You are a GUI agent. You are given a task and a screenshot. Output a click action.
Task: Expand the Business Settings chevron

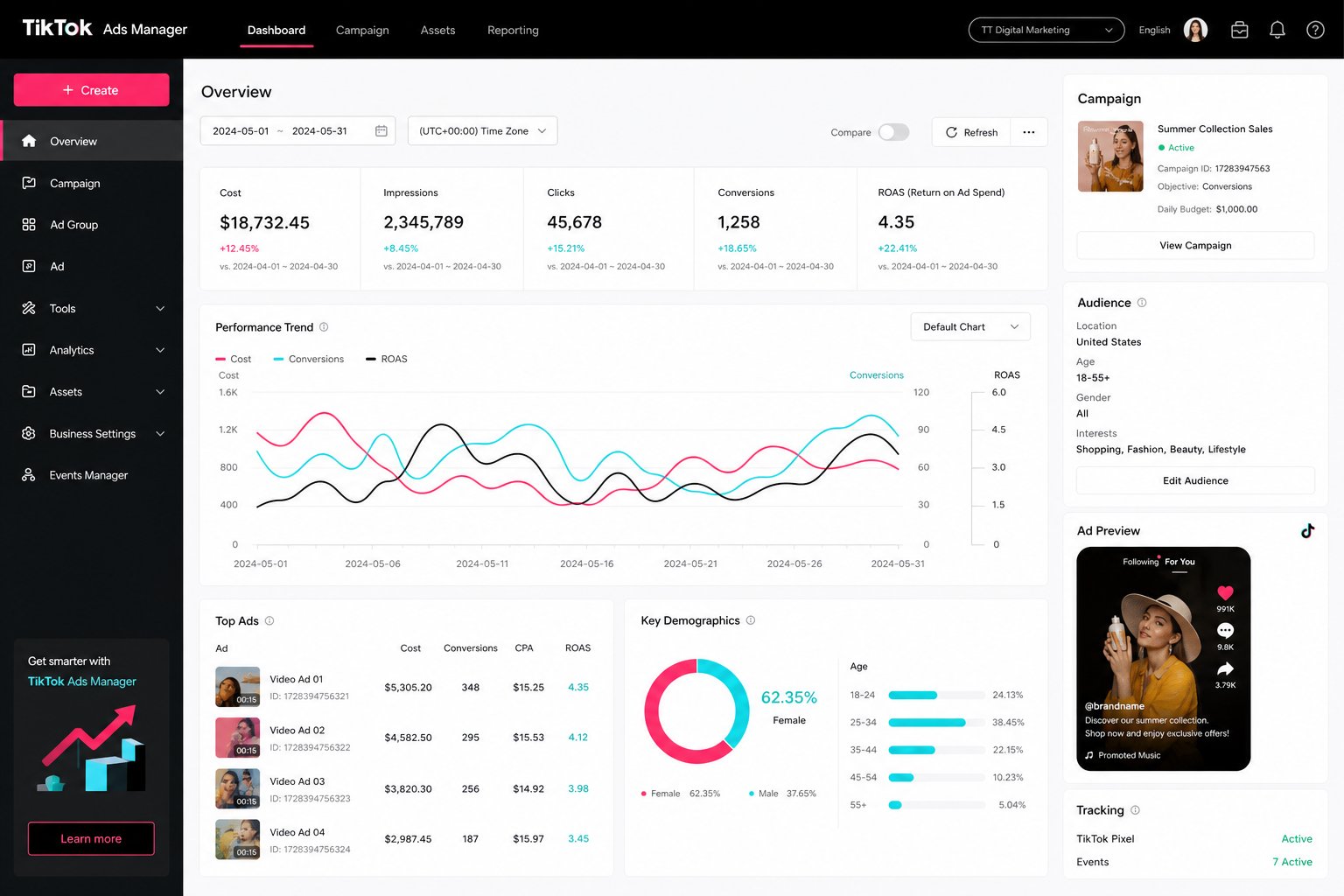(160, 433)
